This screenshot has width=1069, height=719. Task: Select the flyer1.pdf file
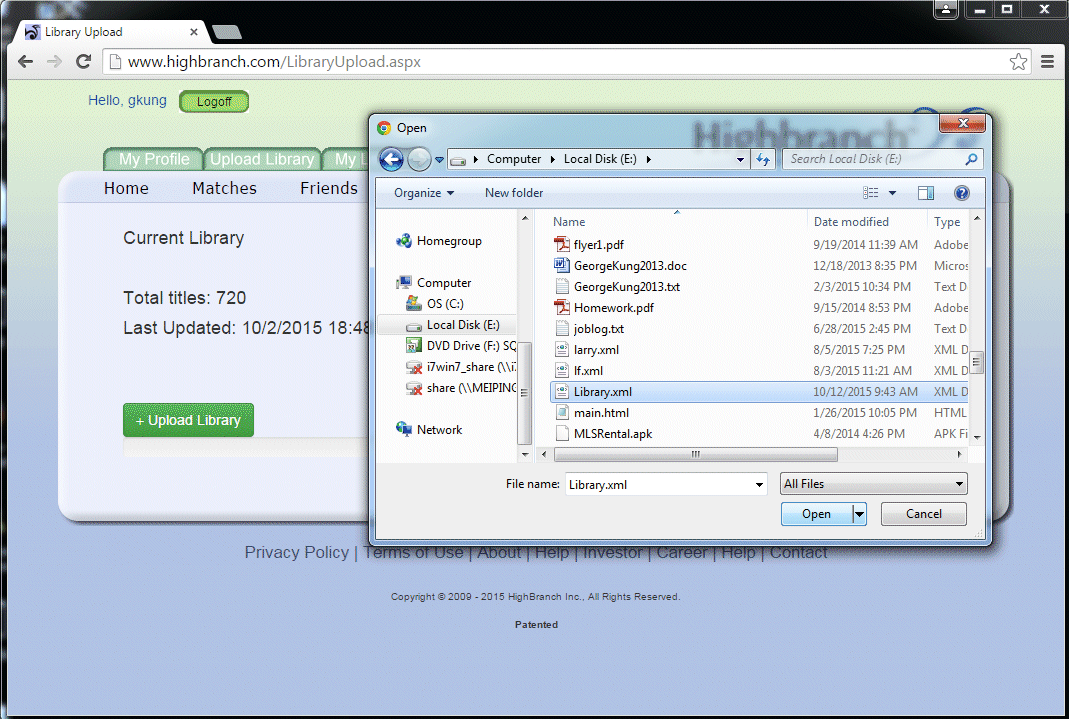coord(598,244)
